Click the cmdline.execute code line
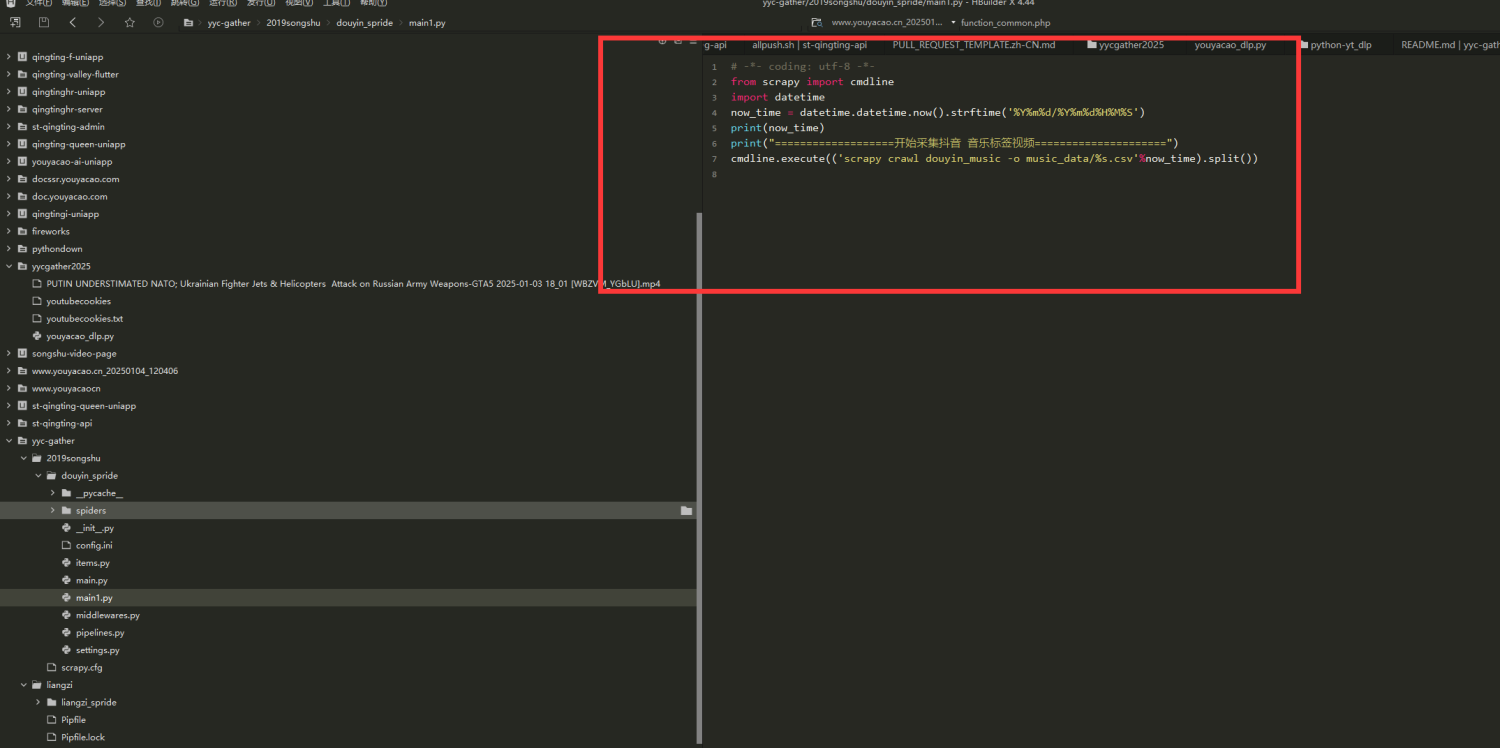 [994, 159]
